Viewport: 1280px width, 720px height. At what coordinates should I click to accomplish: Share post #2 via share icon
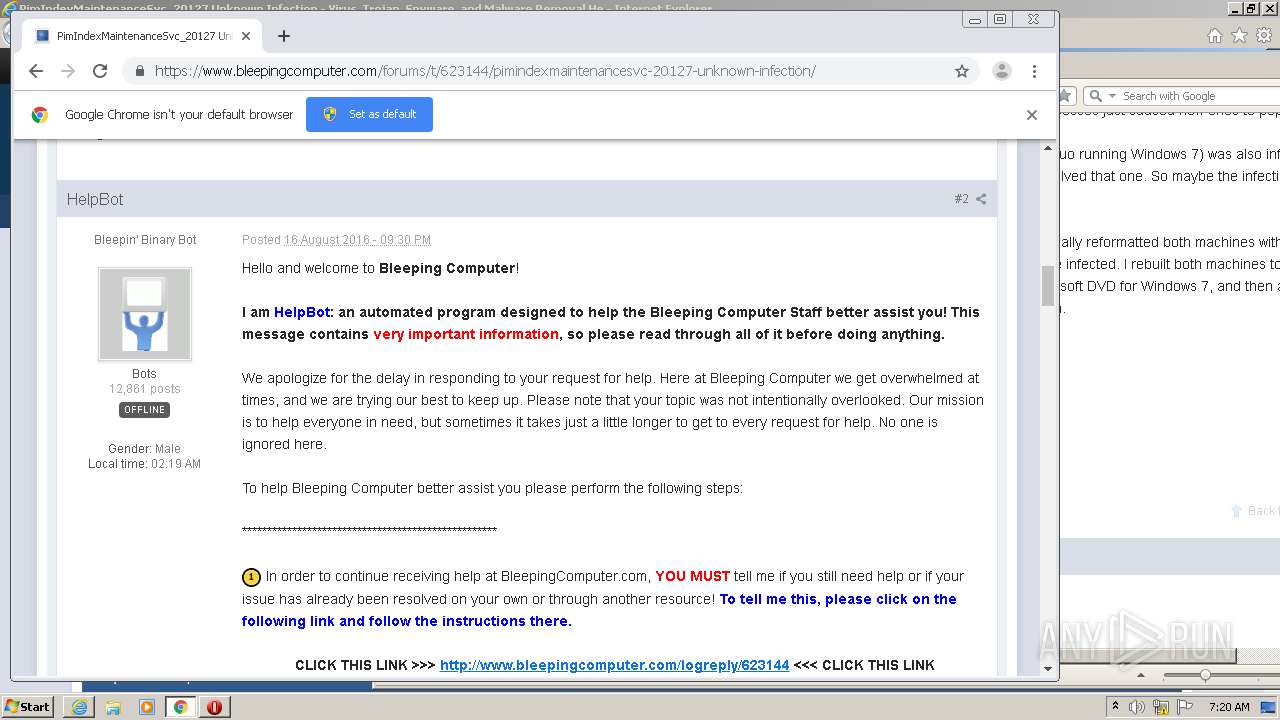[981, 199]
